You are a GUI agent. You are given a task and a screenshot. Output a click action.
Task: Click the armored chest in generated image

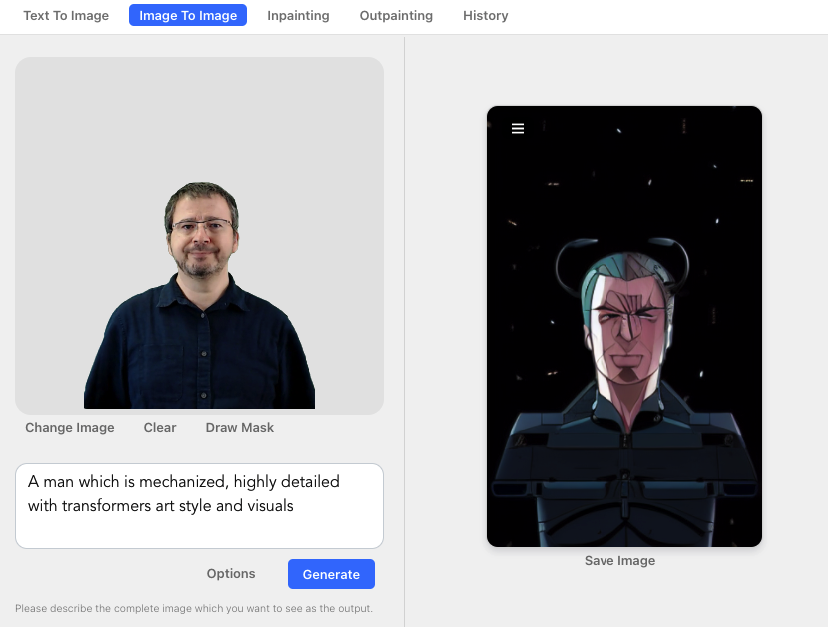pyautogui.click(x=622, y=460)
